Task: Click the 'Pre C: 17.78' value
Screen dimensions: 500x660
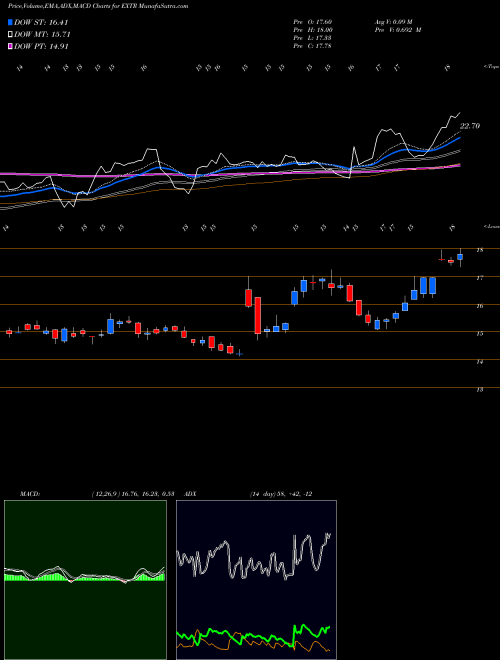Action: pos(312,46)
